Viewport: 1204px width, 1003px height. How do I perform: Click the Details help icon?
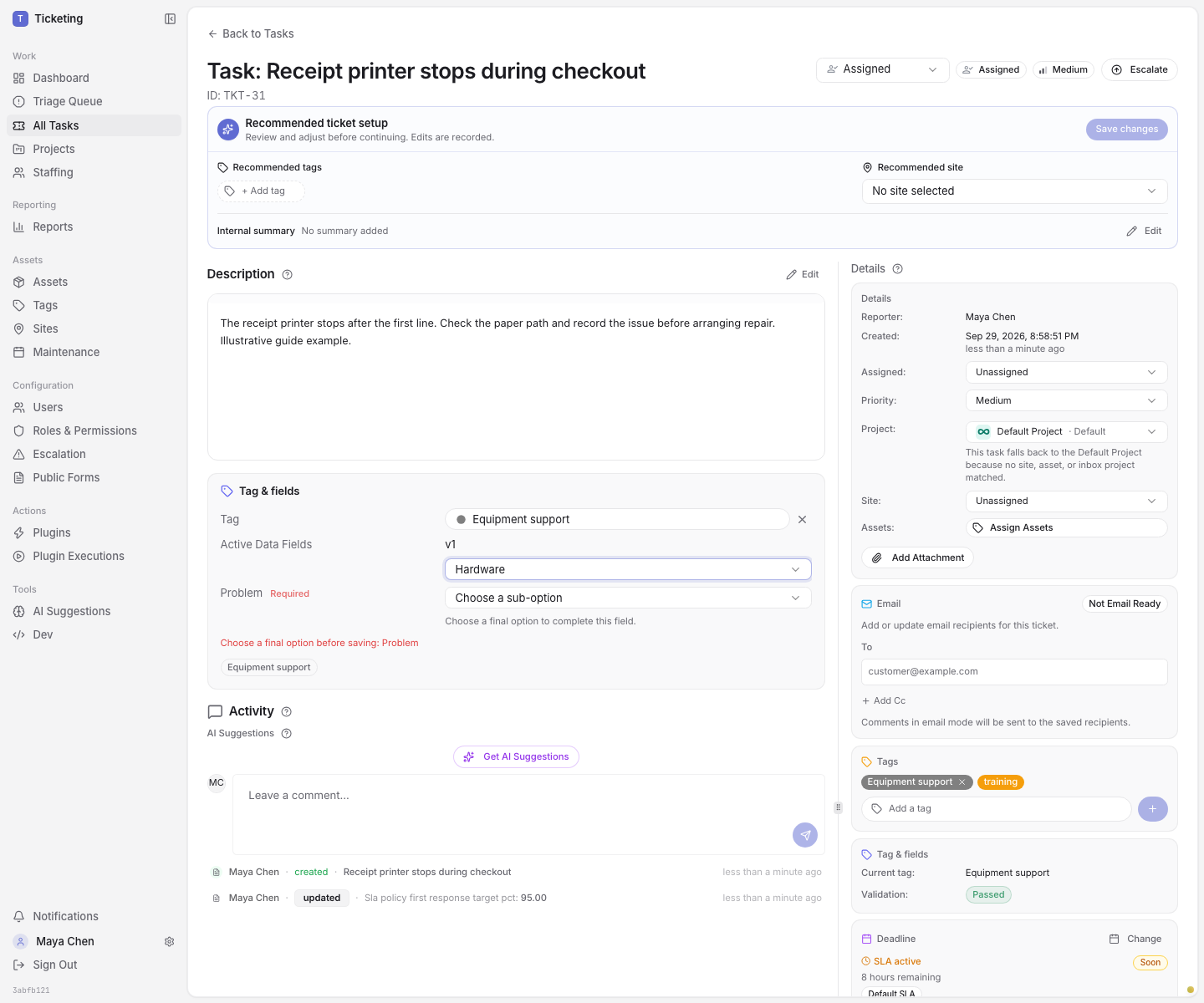(x=898, y=269)
